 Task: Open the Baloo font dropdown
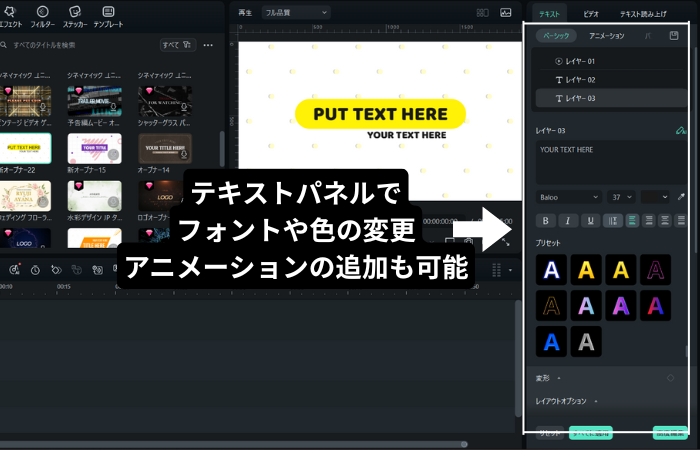pos(569,197)
